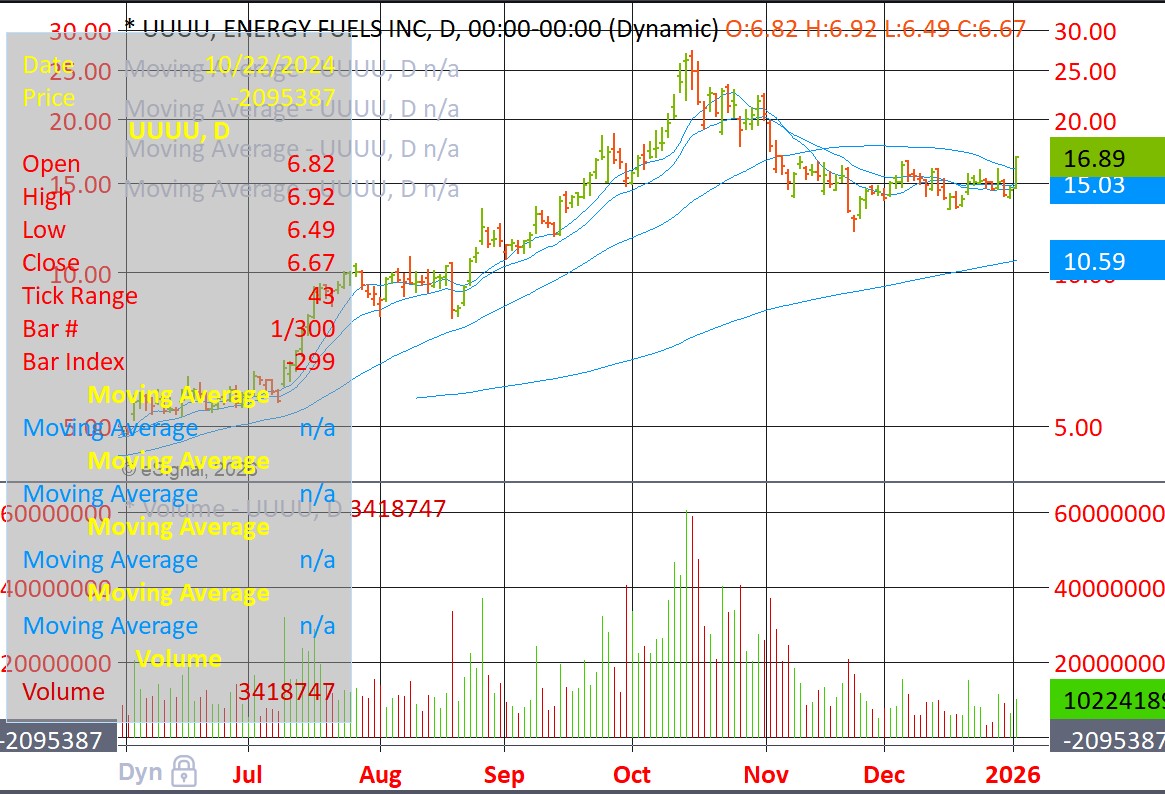Select the Close 6.67 row in data window
The width and height of the screenshot is (1165, 794).
178,263
